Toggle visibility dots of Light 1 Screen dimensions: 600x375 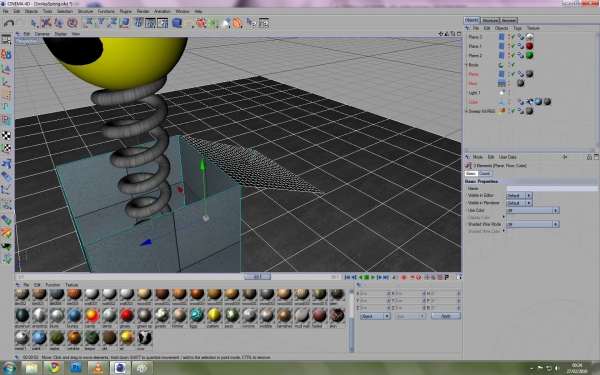point(509,93)
